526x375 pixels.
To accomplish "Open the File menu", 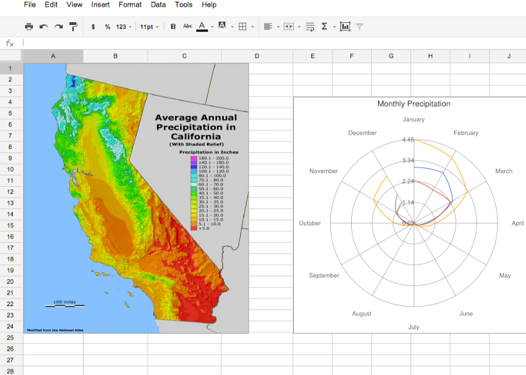I will (30, 5).
